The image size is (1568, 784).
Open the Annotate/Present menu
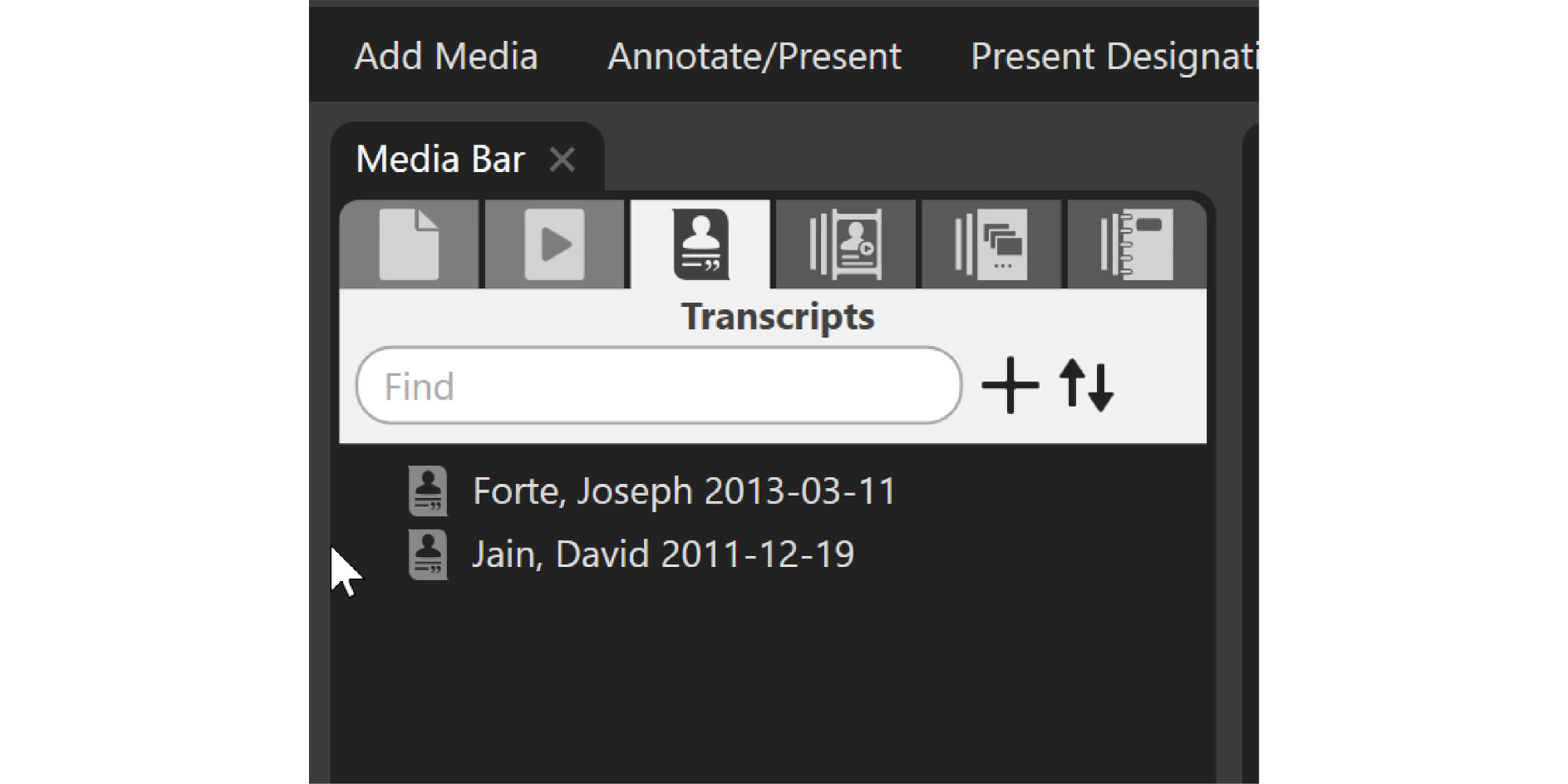pyautogui.click(x=754, y=56)
